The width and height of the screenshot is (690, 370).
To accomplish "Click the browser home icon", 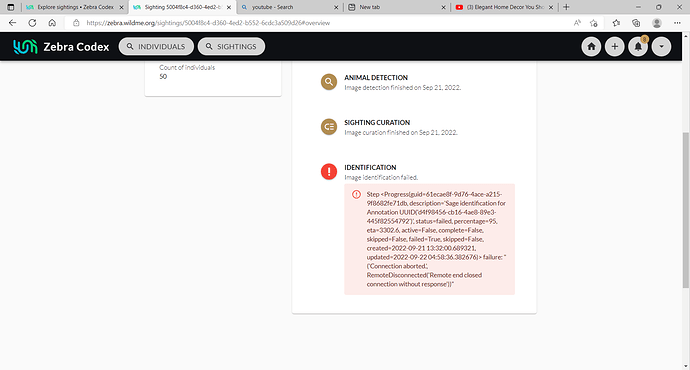I will pos(52,23).
